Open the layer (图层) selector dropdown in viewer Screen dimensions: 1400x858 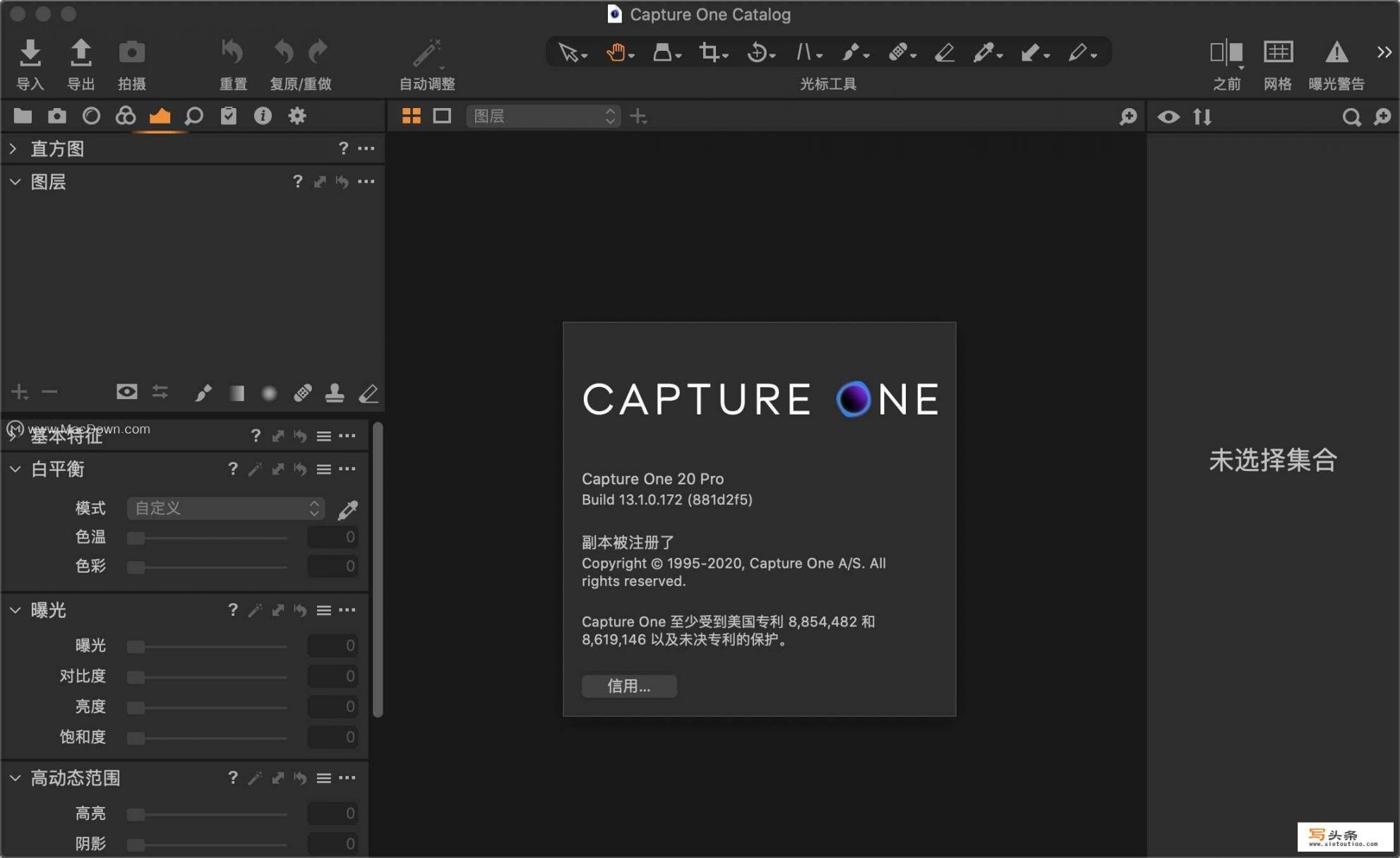(543, 116)
